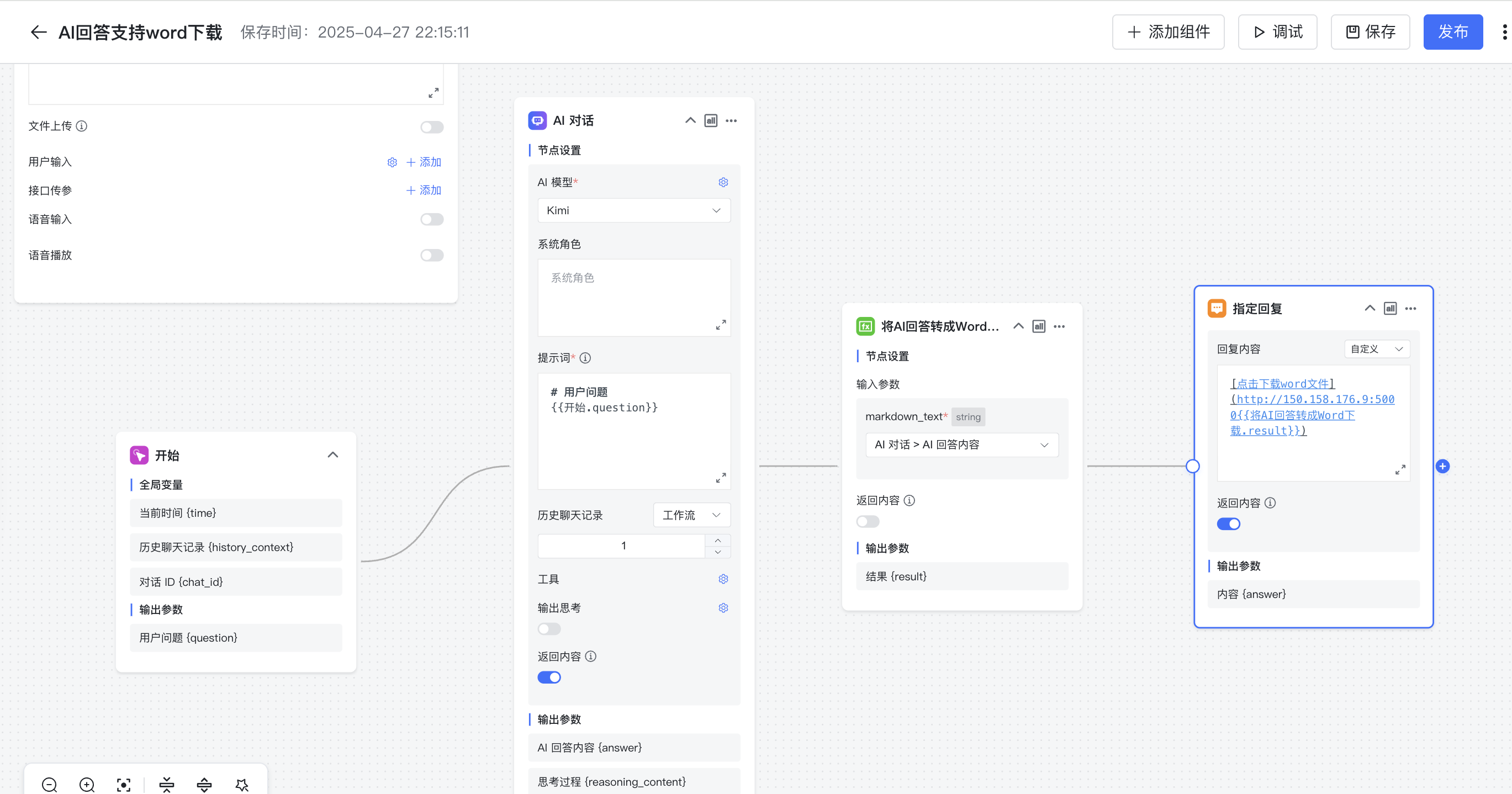Click the blue plus connector on the 指定回复 node
This screenshot has width=1512, height=794.
pyautogui.click(x=1442, y=466)
